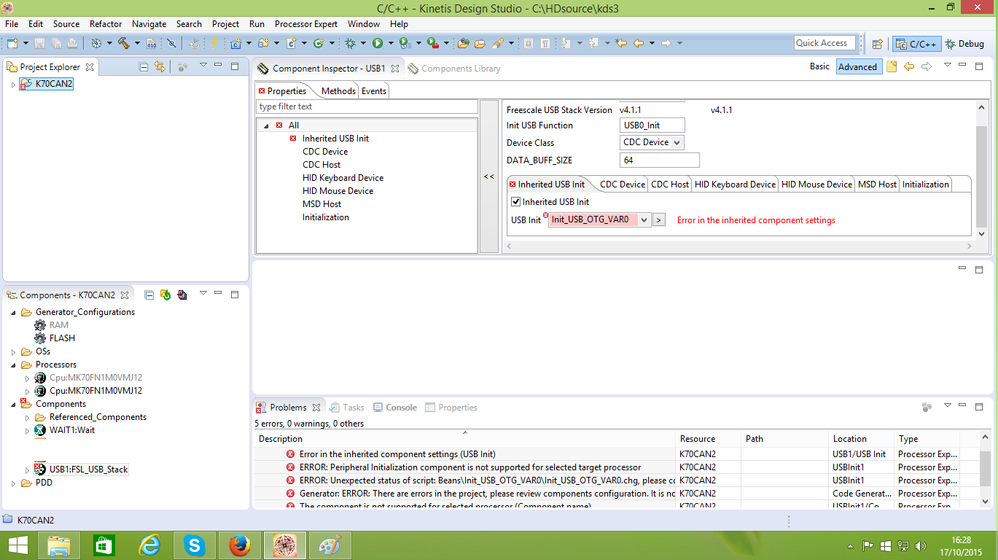Sort problems by the Resource column header
The width and height of the screenshot is (998, 560).
pyautogui.click(x=708, y=439)
